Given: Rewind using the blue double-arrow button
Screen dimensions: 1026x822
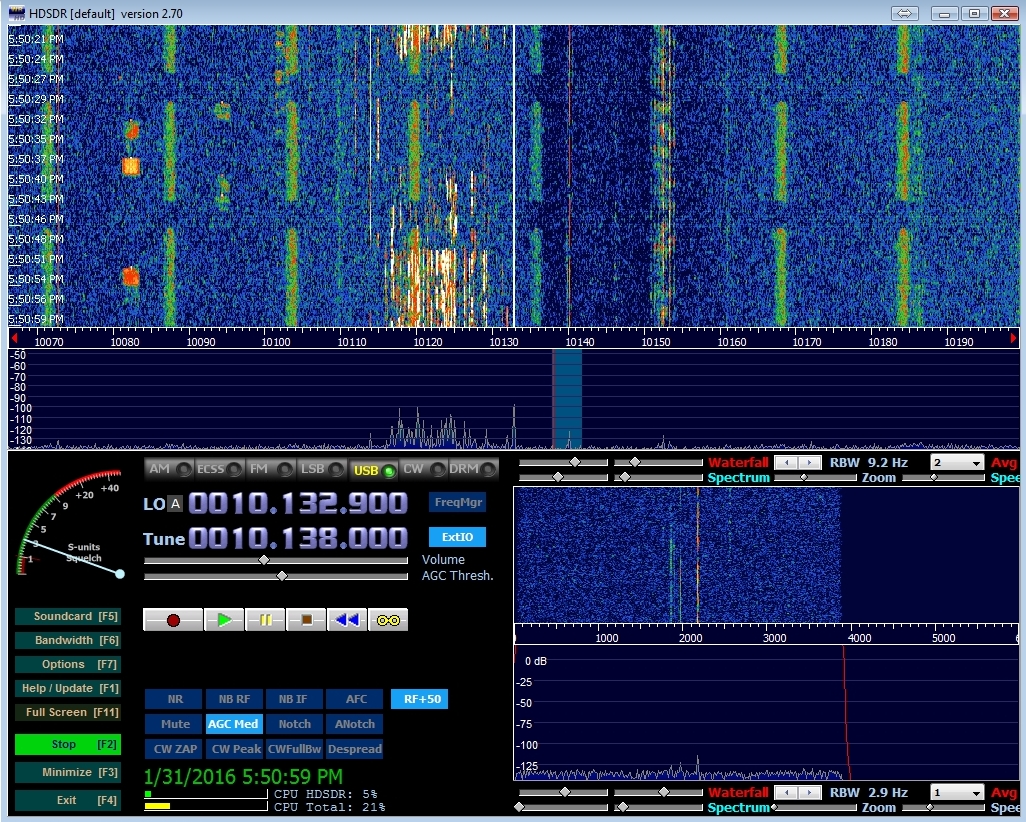Looking at the screenshot, I should pos(347,620).
